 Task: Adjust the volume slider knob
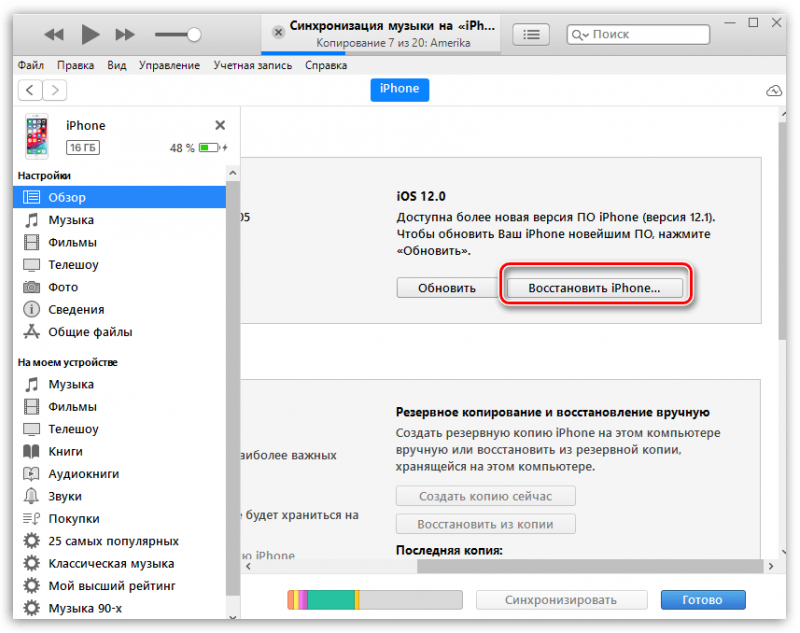(x=194, y=35)
